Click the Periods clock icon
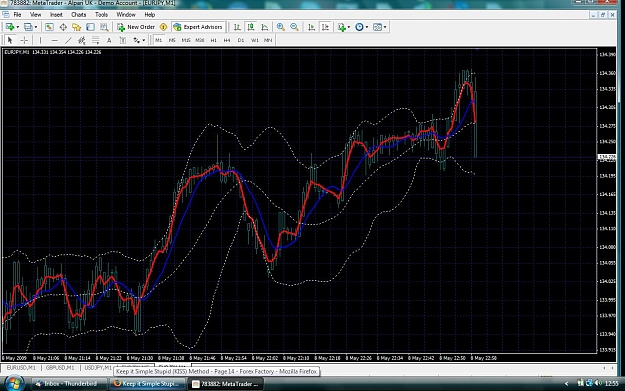625x391 pixels. pyautogui.click(x=359, y=27)
